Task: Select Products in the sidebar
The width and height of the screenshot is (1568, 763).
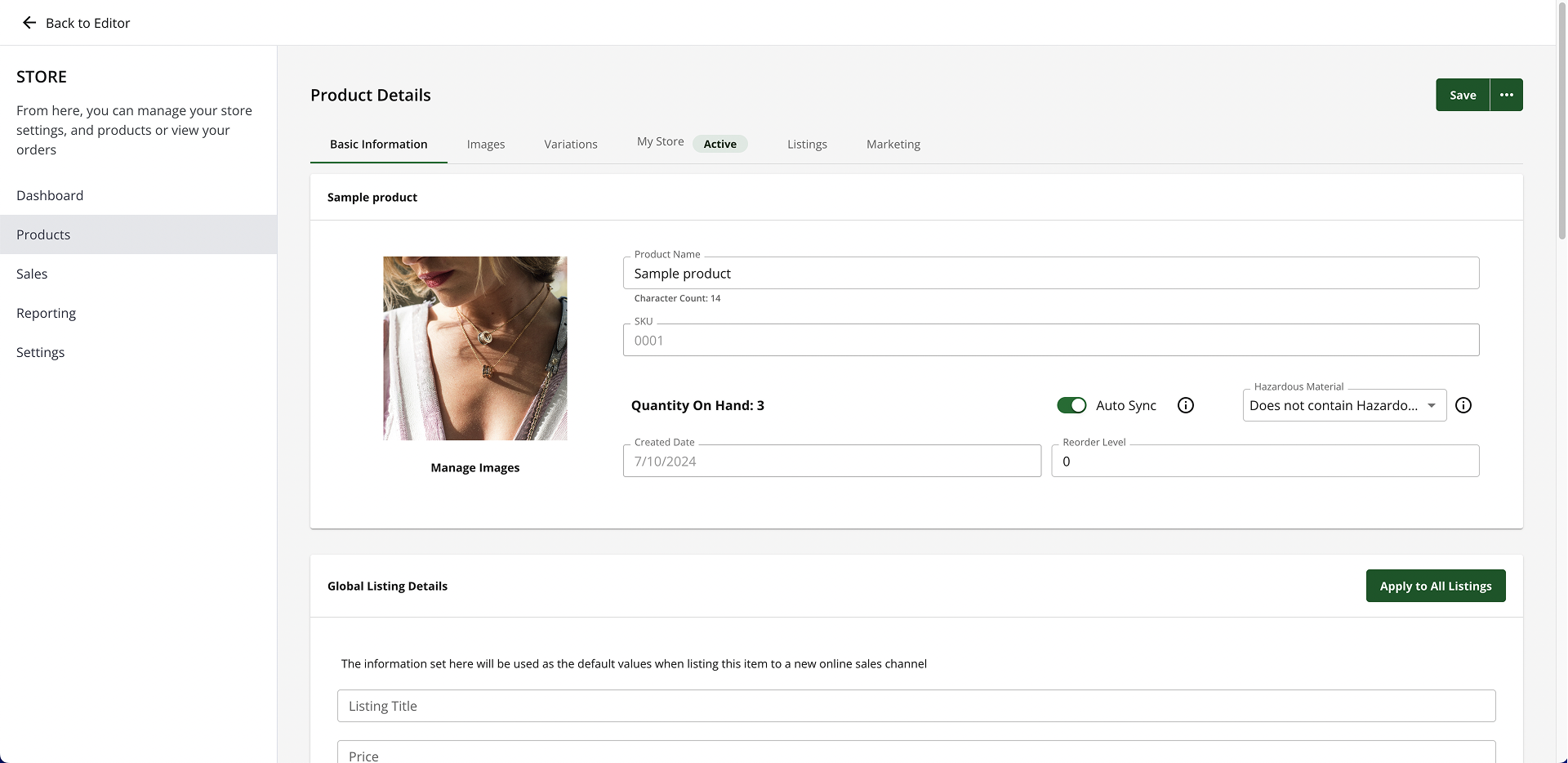Action: point(139,234)
